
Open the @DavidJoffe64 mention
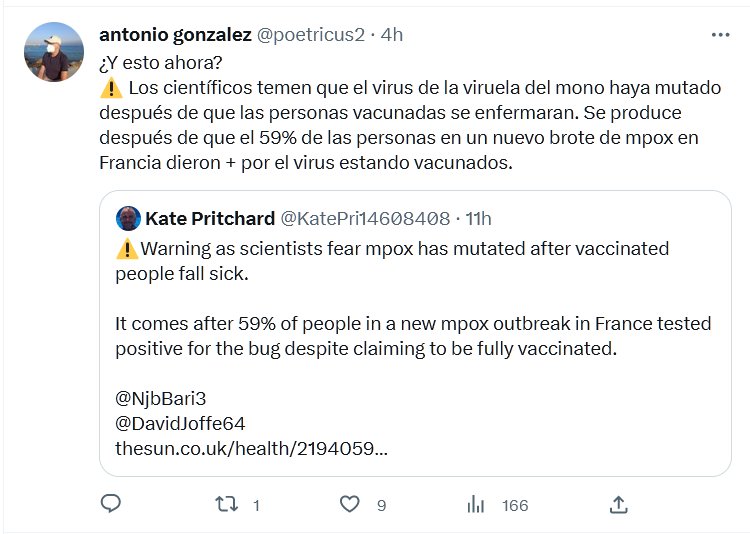(180, 422)
